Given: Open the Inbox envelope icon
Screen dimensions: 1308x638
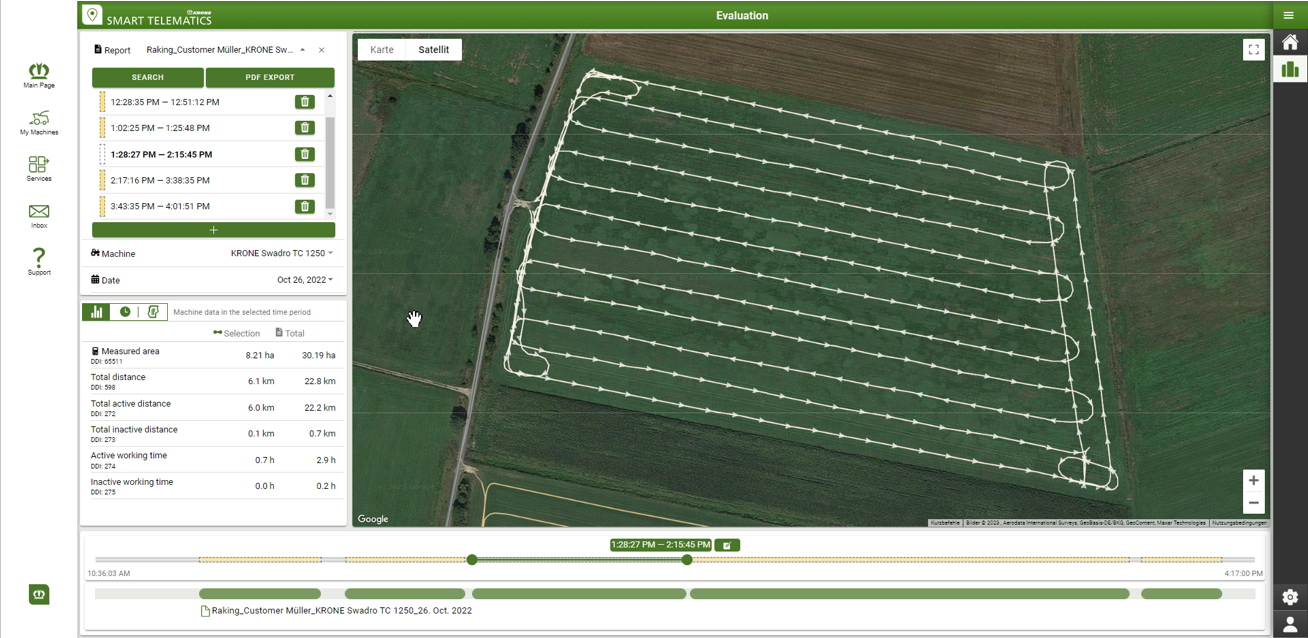Looking at the screenshot, I should 39,213.
